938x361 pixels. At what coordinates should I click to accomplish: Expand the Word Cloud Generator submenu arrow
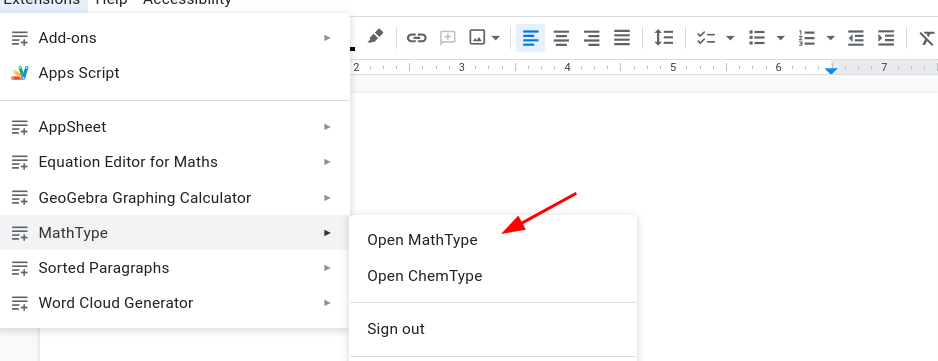(x=327, y=303)
